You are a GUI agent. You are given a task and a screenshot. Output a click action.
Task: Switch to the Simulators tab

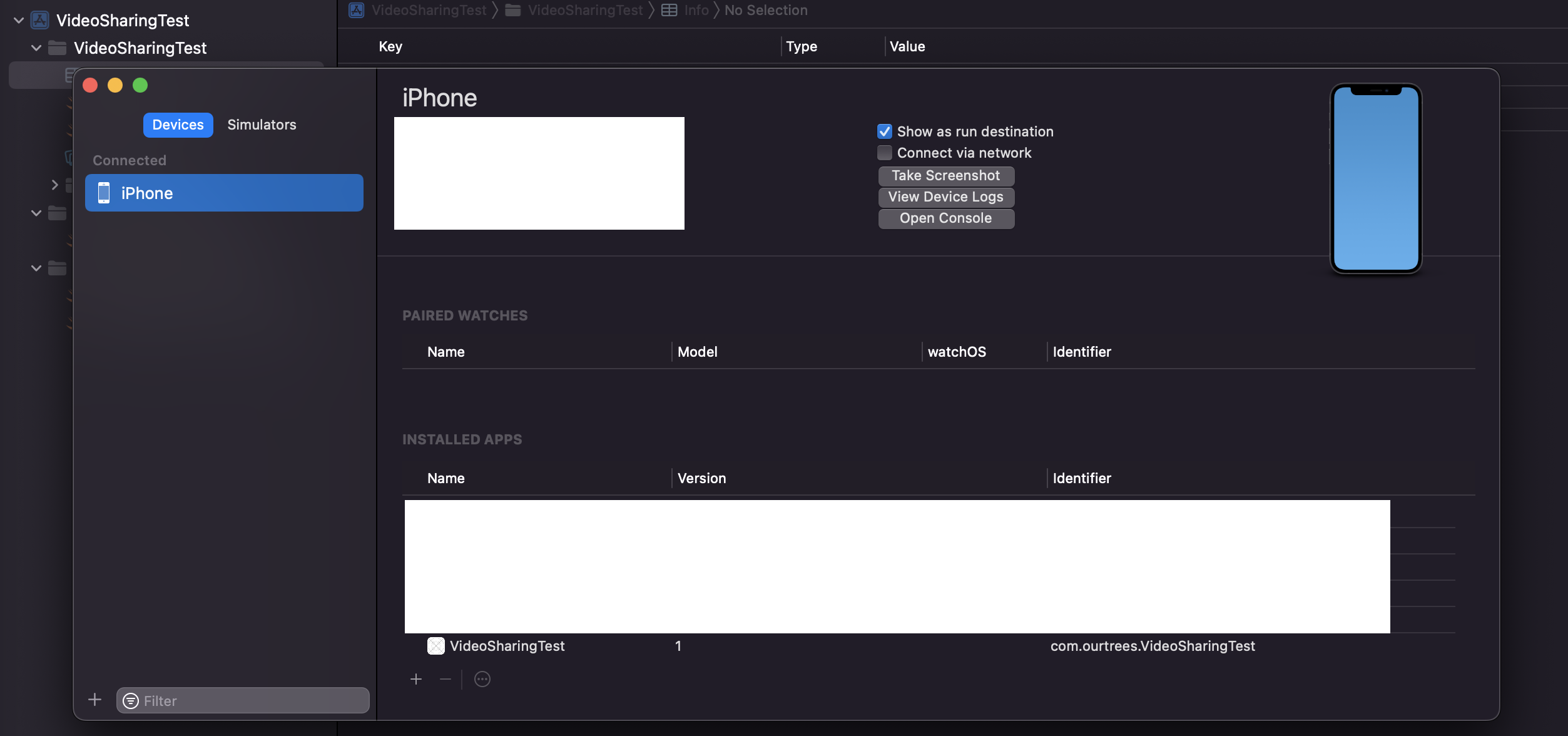pos(262,125)
